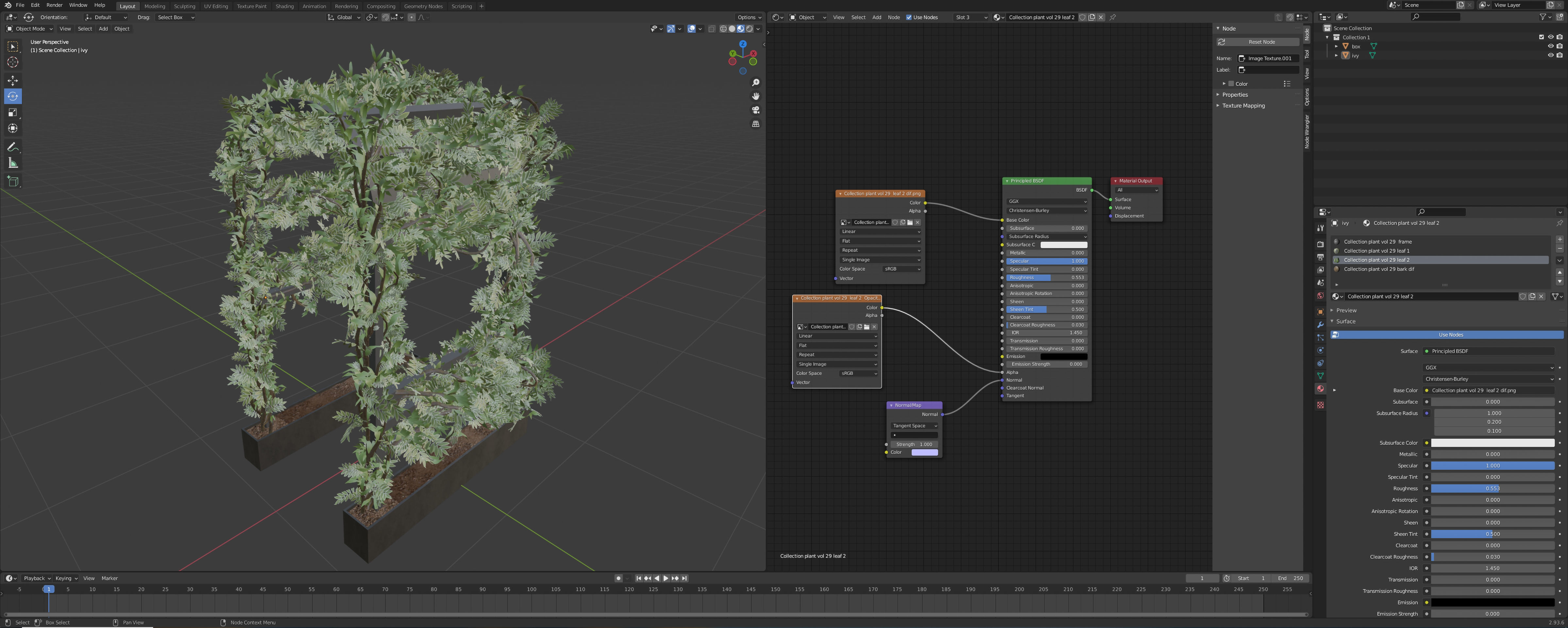
Task: Select the Cursor tool in the viewport toolbar
Action: [x=13, y=62]
